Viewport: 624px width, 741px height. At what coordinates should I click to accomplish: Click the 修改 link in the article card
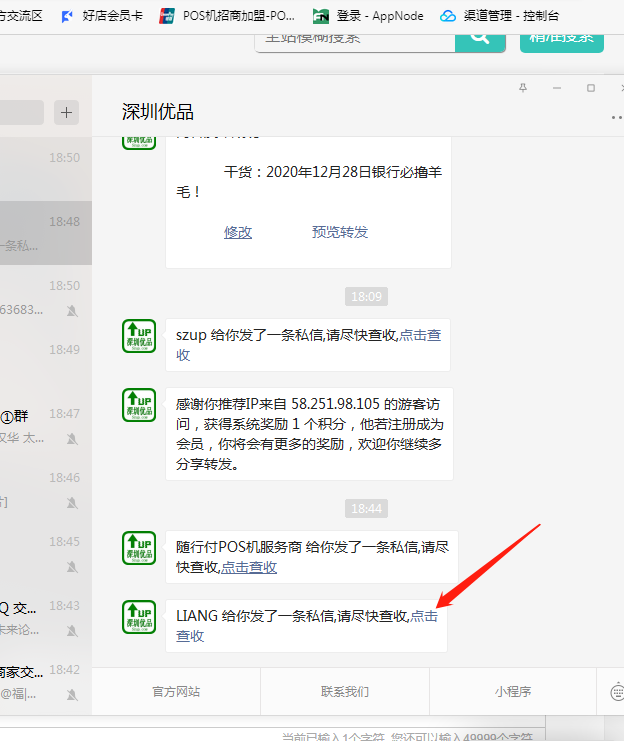coord(238,232)
